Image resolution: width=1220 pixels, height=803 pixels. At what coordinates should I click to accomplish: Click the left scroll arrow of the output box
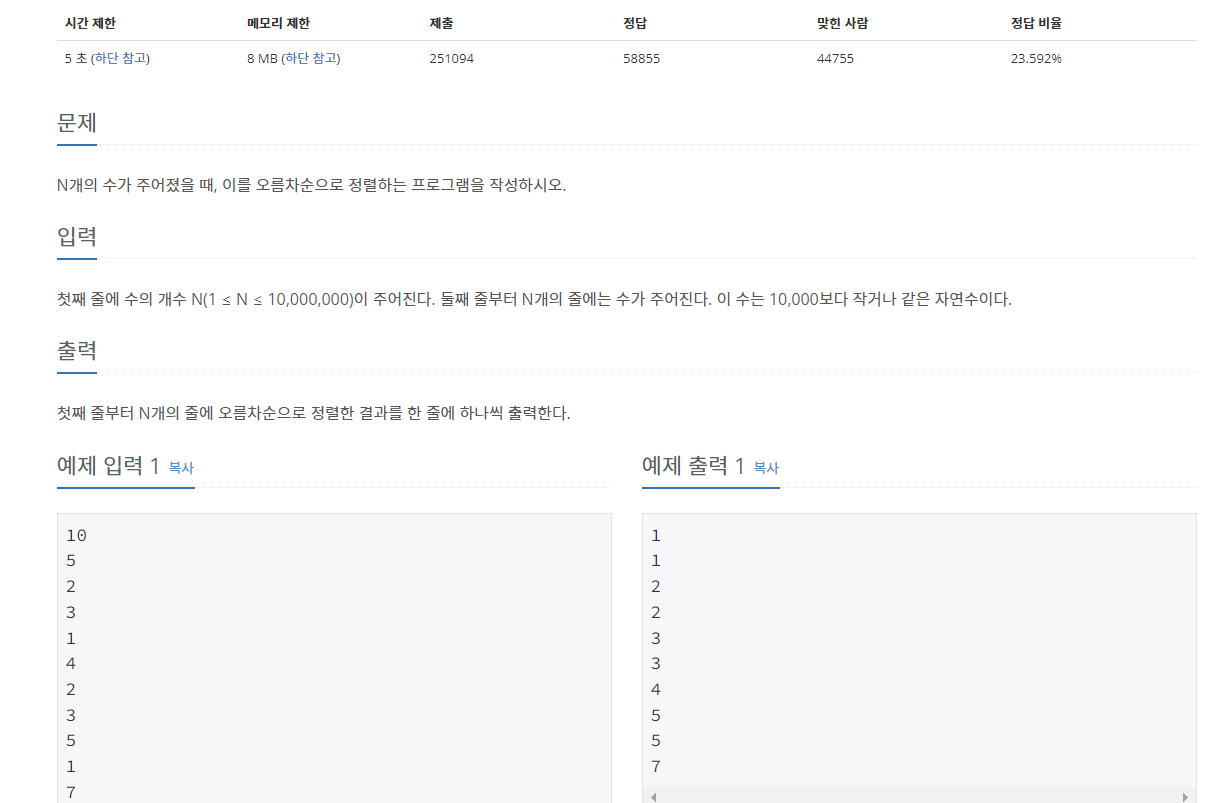tap(651, 796)
